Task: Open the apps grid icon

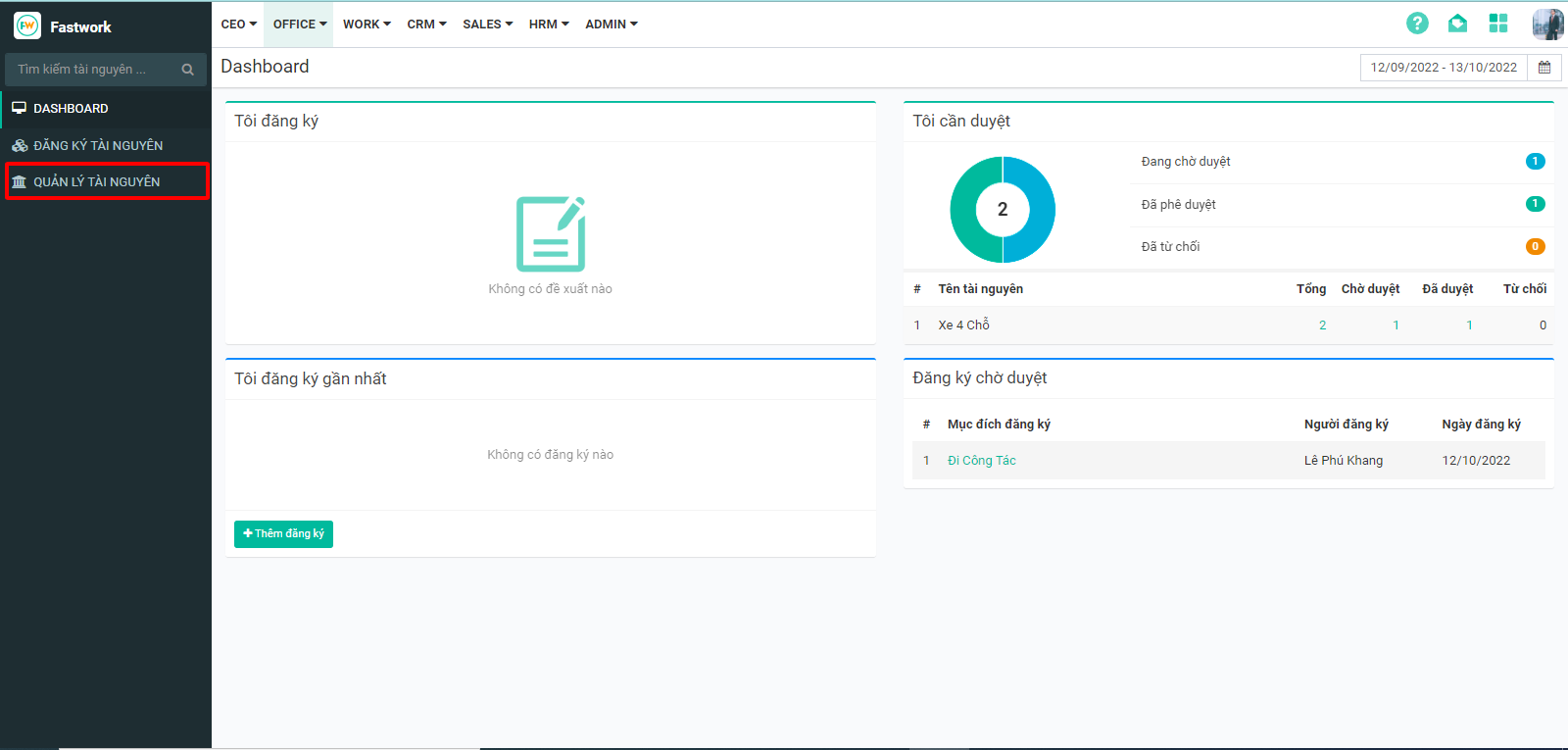Action: click(1497, 24)
